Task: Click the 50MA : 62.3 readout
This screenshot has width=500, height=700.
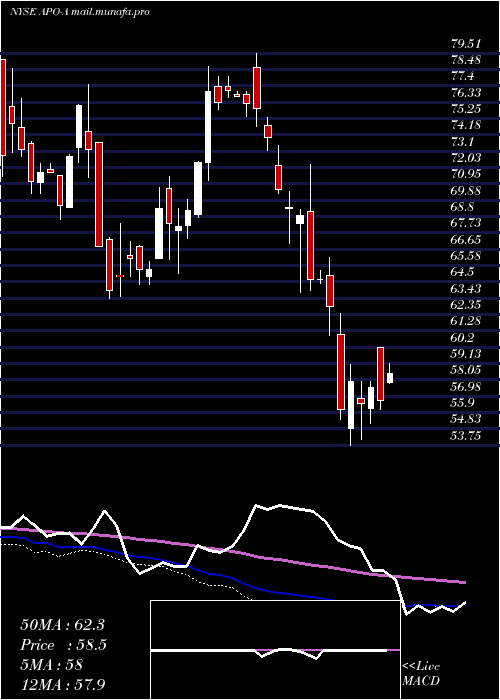Action: click(62, 625)
